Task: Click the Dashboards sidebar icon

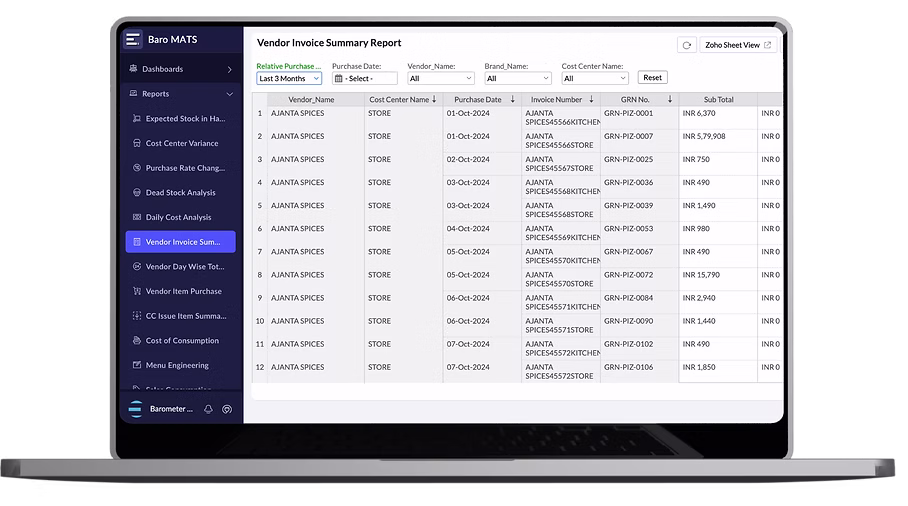Action: 133,68
